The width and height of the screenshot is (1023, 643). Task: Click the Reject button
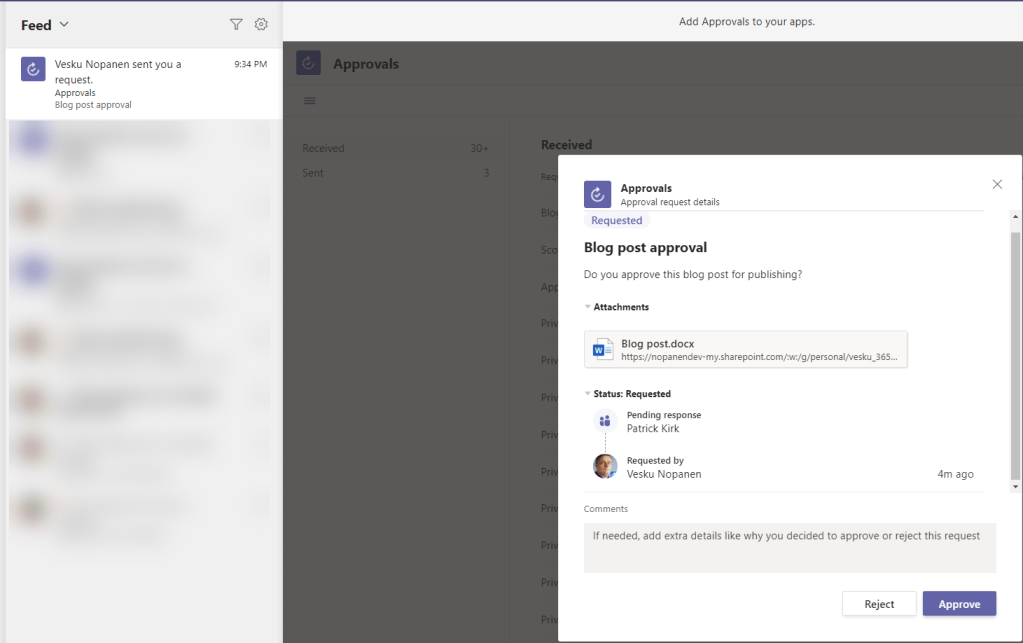pyautogui.click(x=879, y=604)
